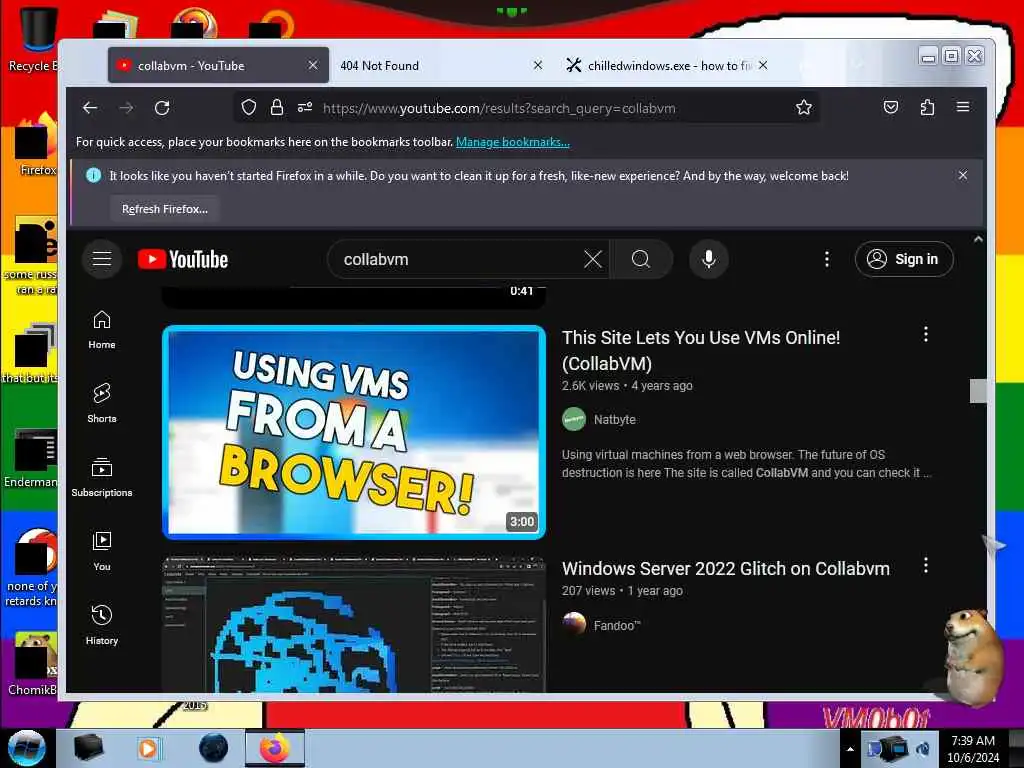Open the Natbyte channel avatar
1024x768 pixels.
[574, 419]
